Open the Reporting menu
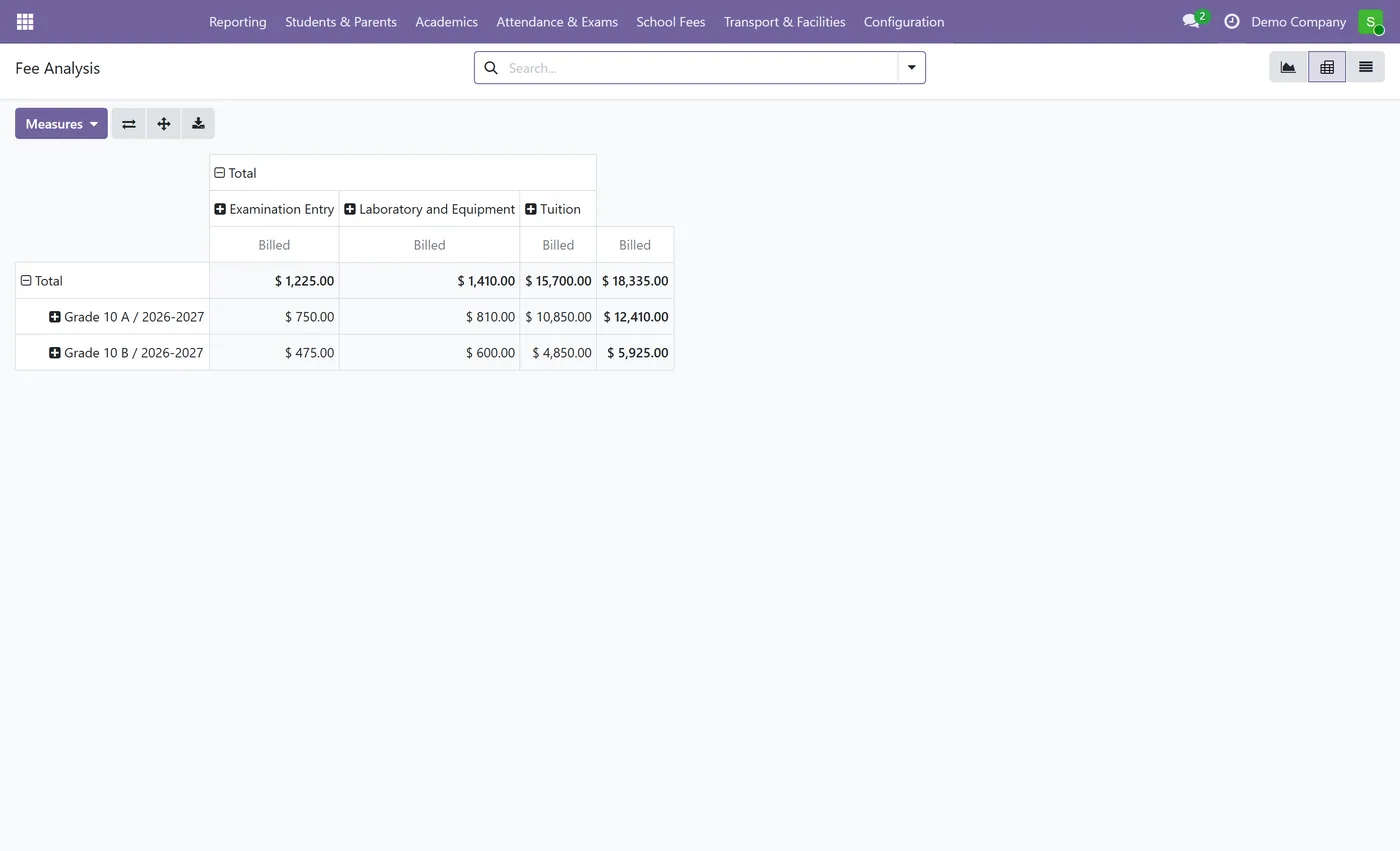The height and width of the screenshot is (851, 1400). [238, 21]
